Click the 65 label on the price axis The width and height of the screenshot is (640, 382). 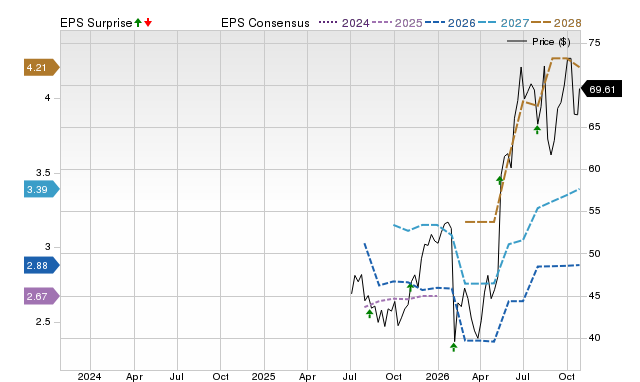pyautogui.click(x=594, y=127)
